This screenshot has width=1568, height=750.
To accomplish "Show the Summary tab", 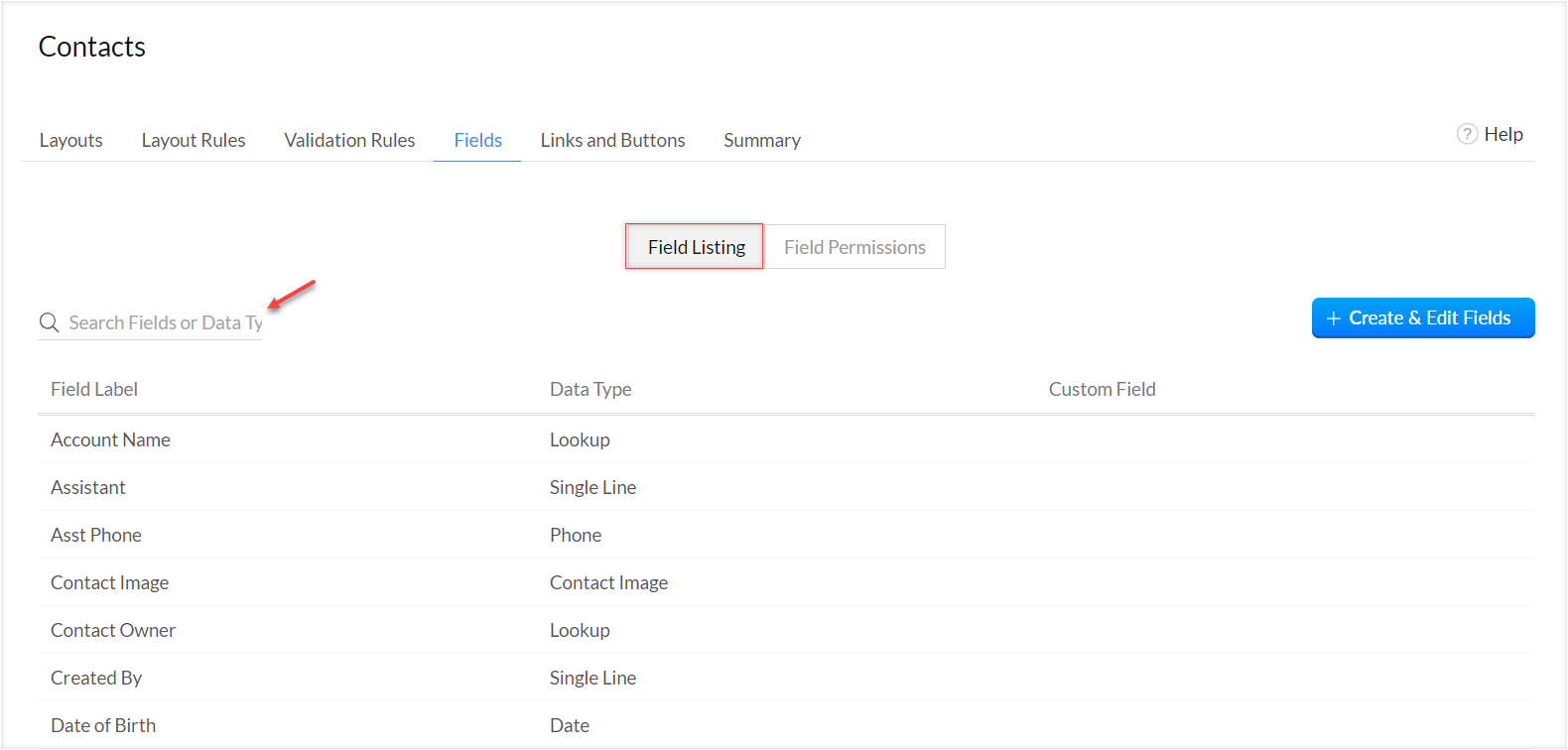I will [762, 140].
